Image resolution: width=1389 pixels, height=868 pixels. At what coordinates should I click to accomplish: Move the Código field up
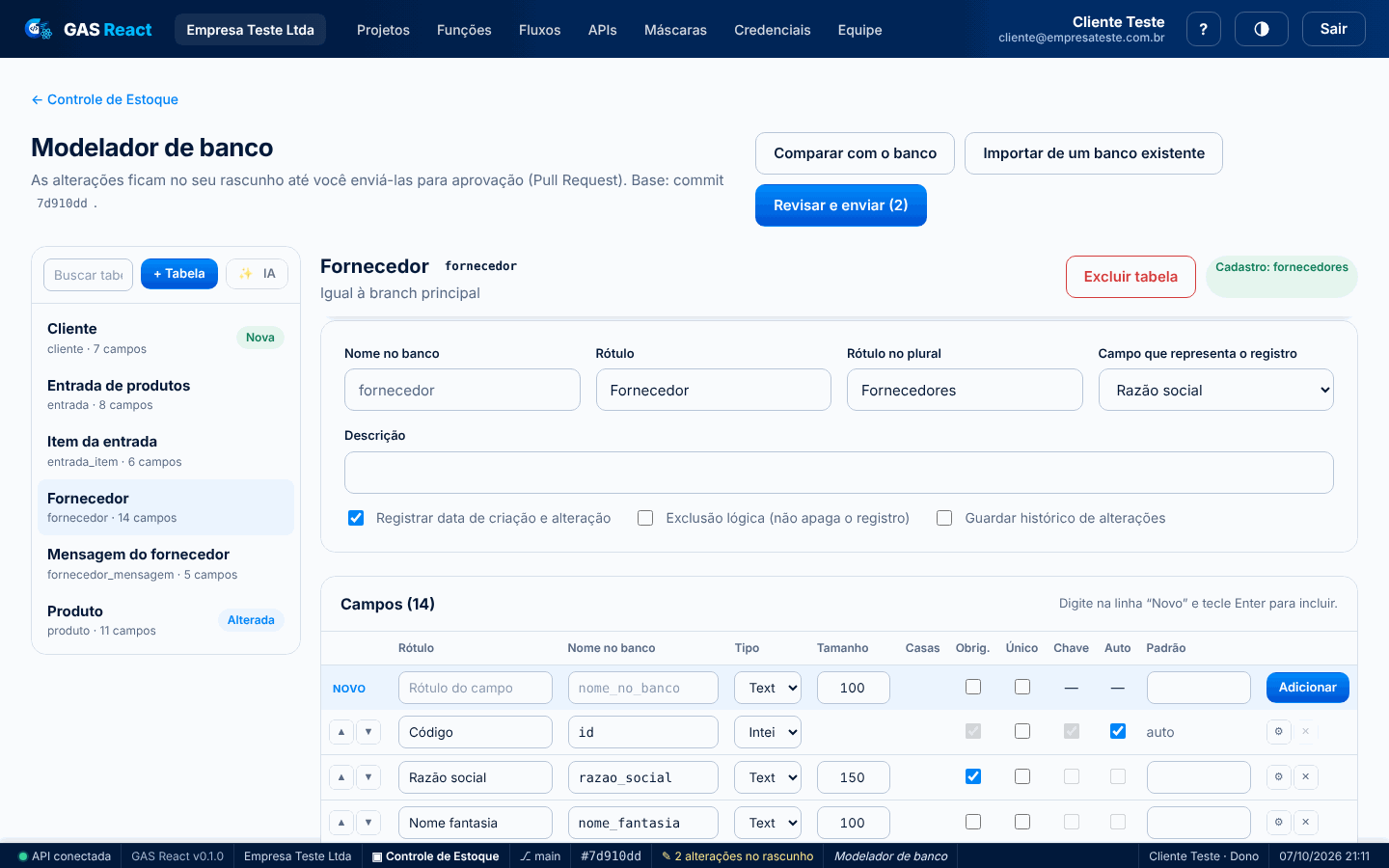[341, 732]
